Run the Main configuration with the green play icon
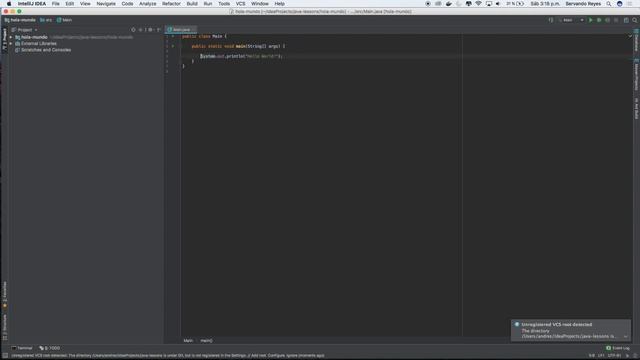 (x=591, y=20)
